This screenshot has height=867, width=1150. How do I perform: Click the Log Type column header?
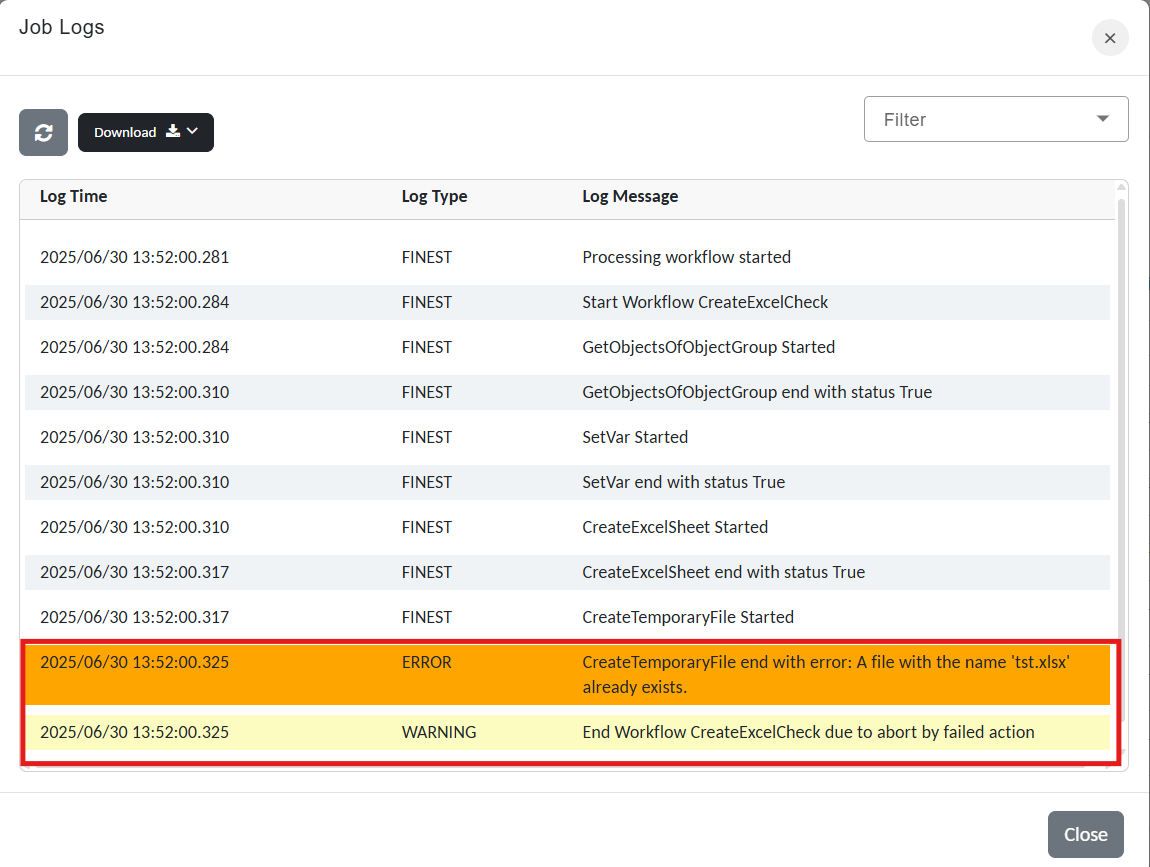coord(434,196)
